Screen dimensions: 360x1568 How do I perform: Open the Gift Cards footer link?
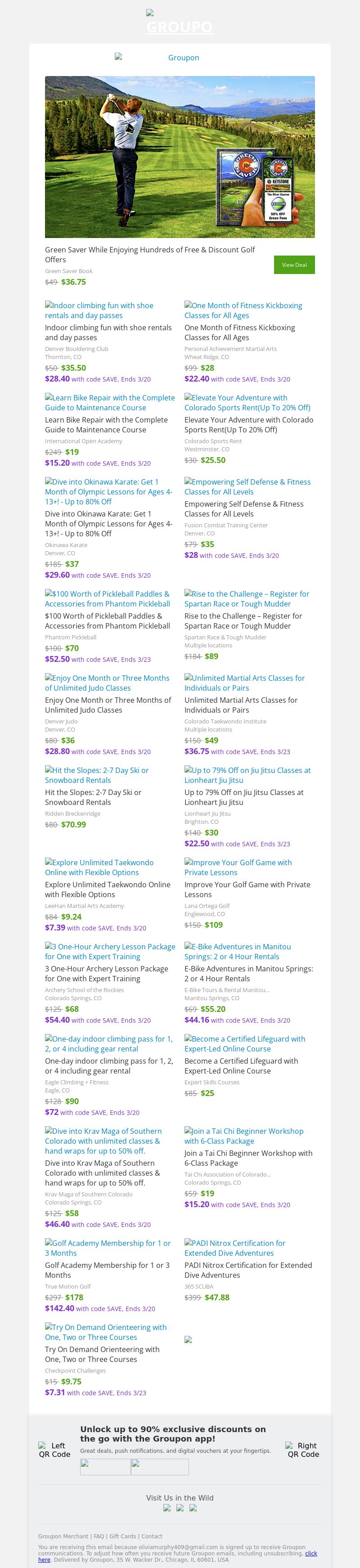[x=123, y=1537]
